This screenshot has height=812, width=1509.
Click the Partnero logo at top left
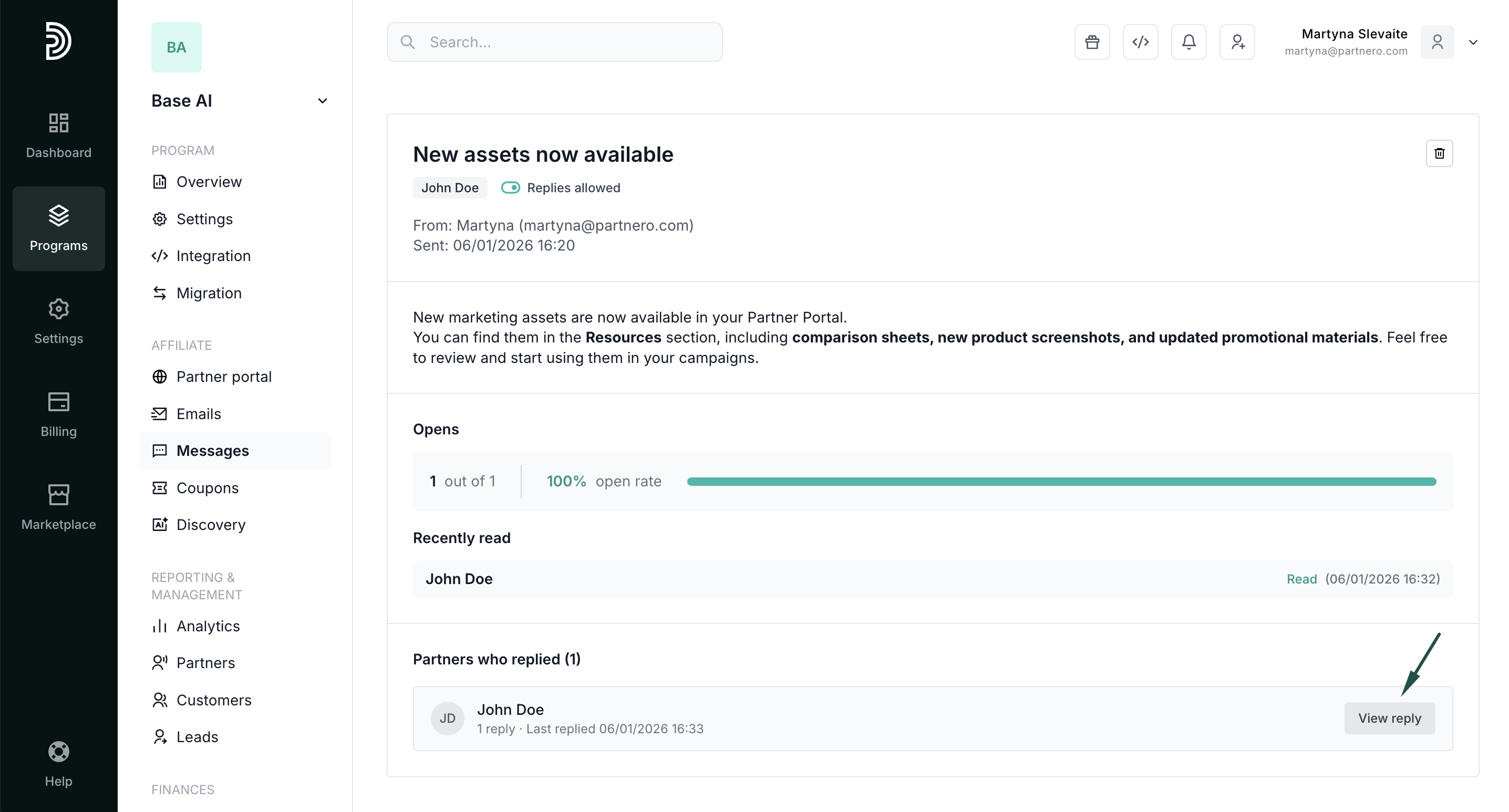(x=58, y=41)
